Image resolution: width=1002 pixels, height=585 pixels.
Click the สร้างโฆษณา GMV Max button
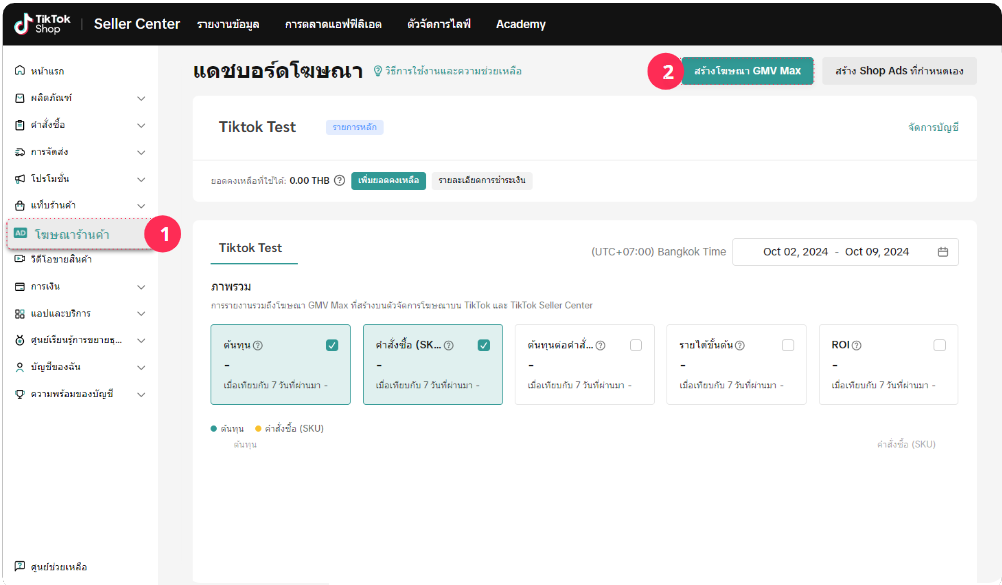pos(747,71)
